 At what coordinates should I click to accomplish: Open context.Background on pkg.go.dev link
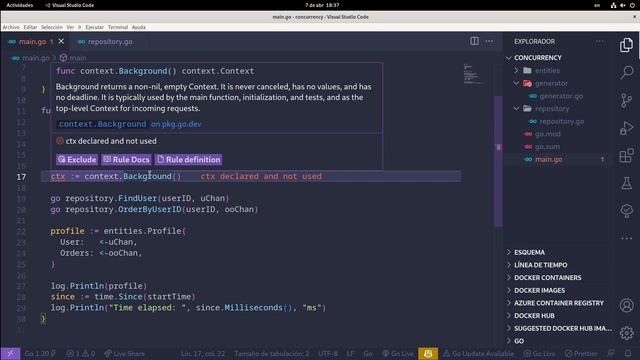click(x=130, y=124)
